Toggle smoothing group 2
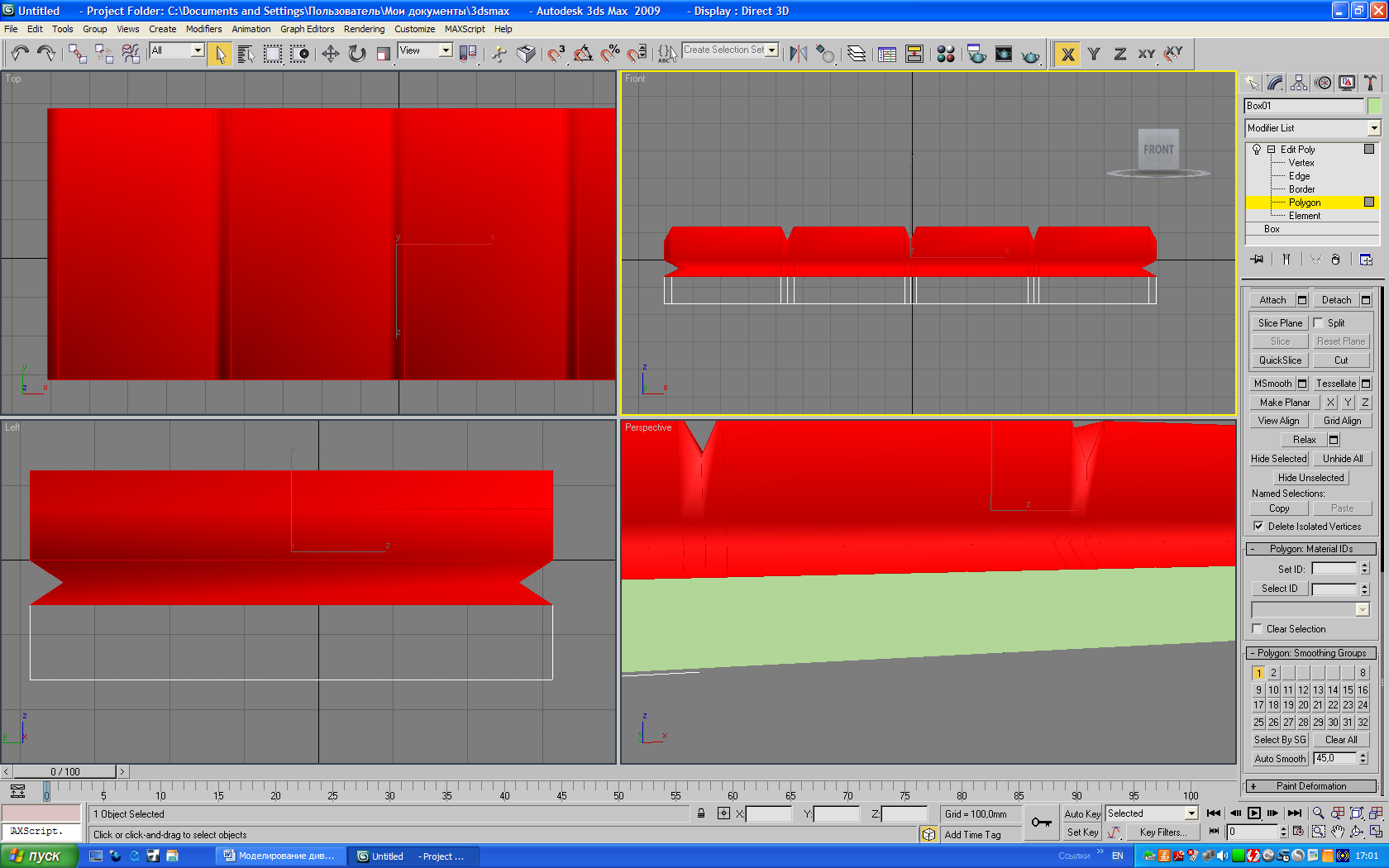 click(x=1273, y=673)
